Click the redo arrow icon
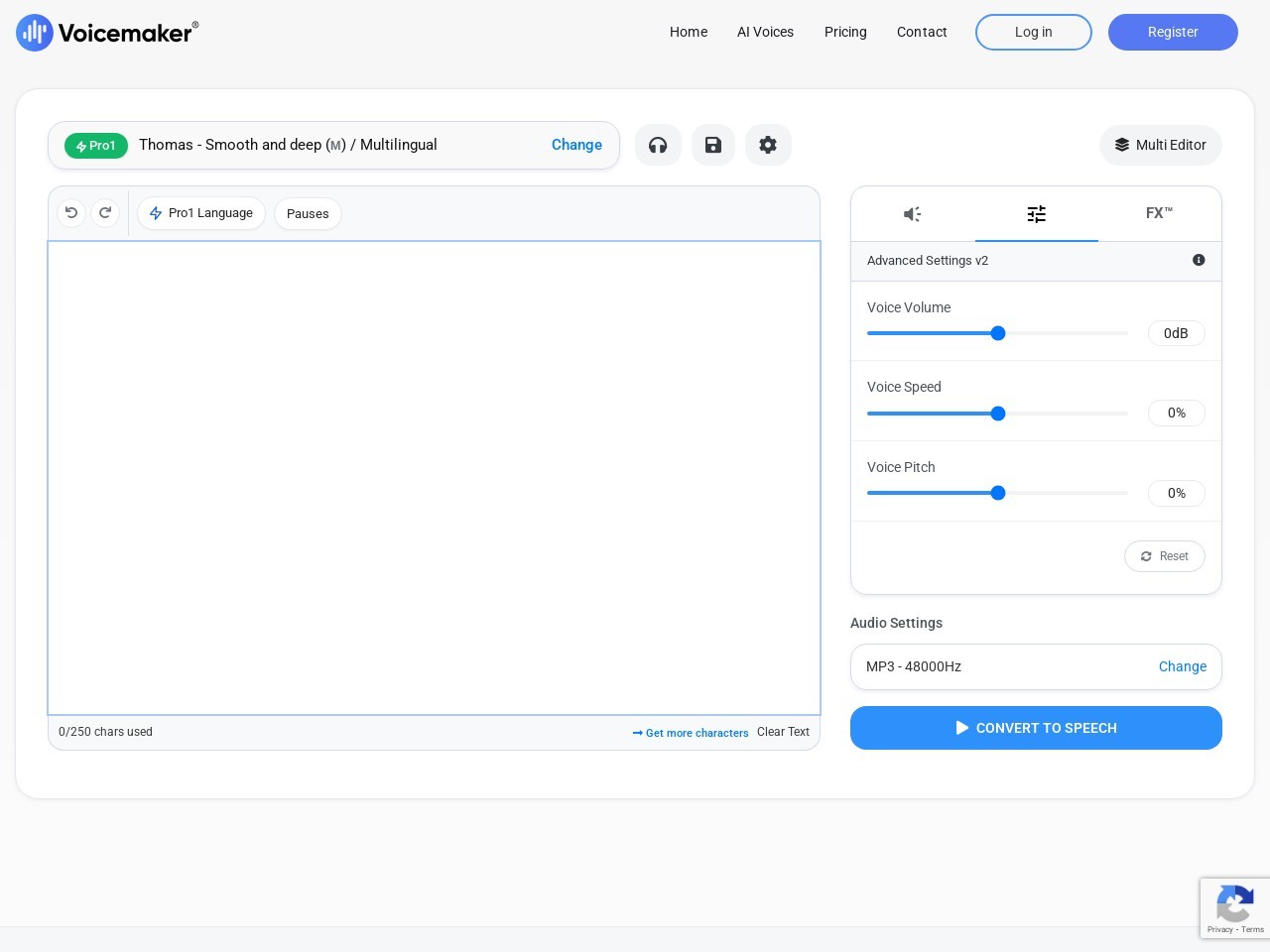This screenshot has width=1270, height=952. coord(105,213)
